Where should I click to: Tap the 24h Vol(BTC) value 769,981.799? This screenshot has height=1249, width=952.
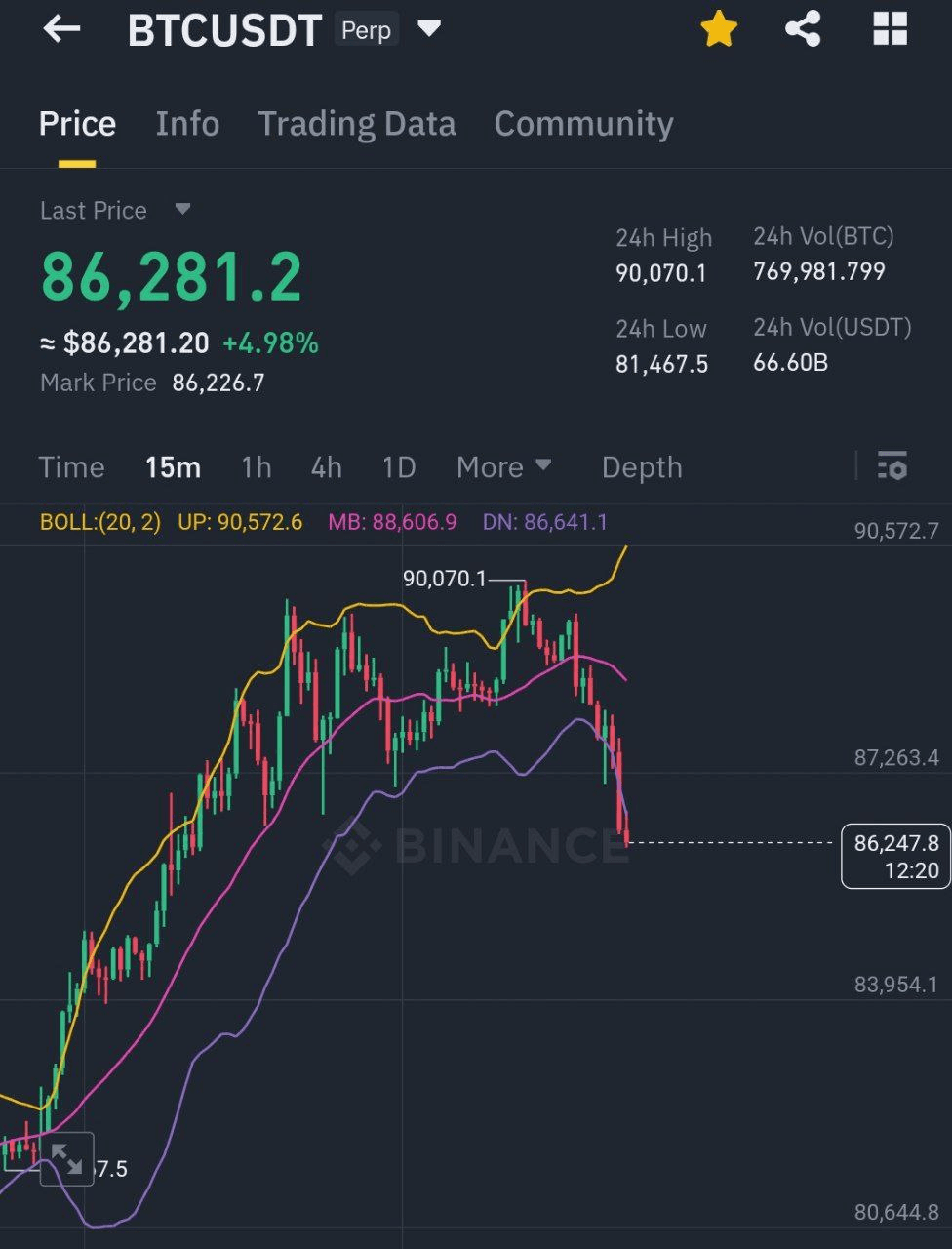pyautogui.click(x=819, y=271)
